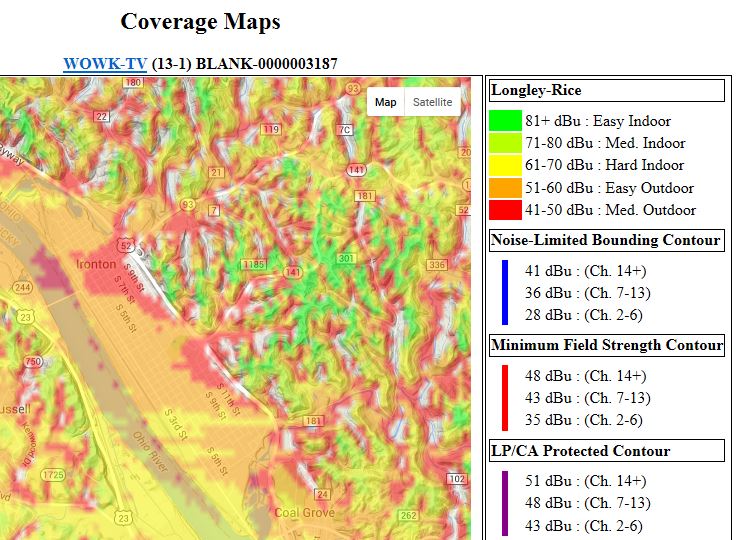The height and width of the screenshot is (540, 738).
Task: Click the Ironton city label on the map
Action: pyautogui.click(x=96, y=265)
